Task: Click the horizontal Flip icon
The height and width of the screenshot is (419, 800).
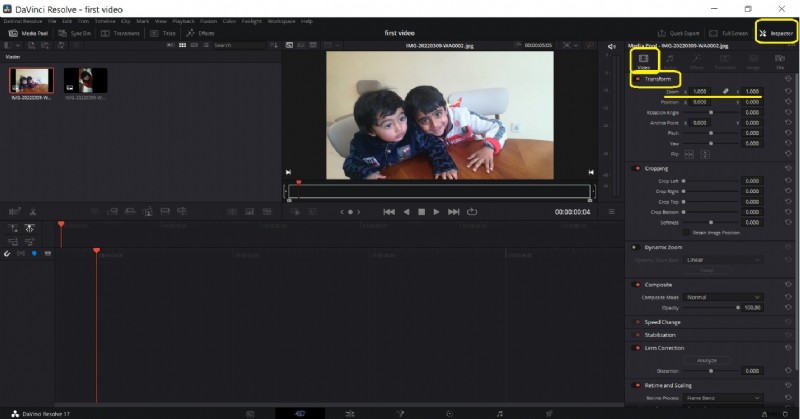Action: point(689,154)
